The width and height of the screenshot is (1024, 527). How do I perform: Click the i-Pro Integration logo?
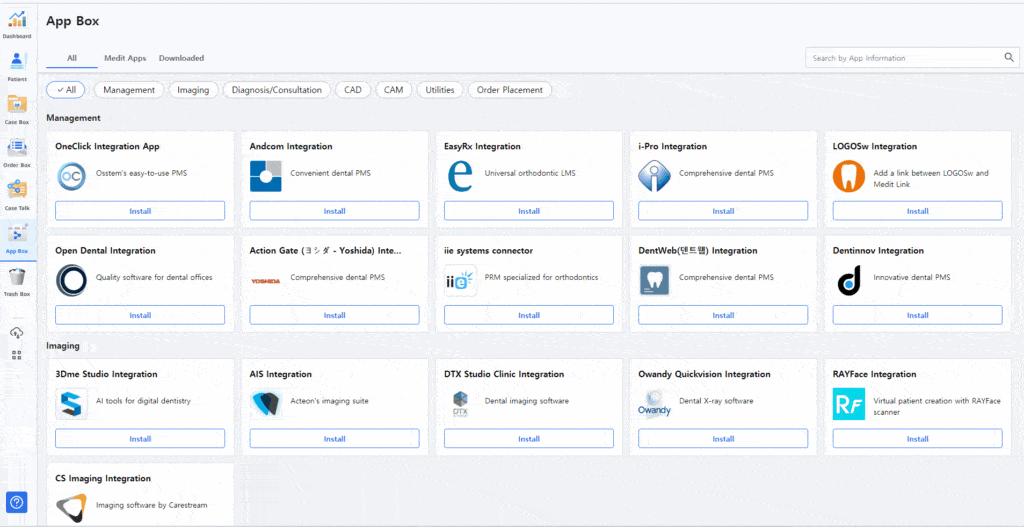pos(654,176)
